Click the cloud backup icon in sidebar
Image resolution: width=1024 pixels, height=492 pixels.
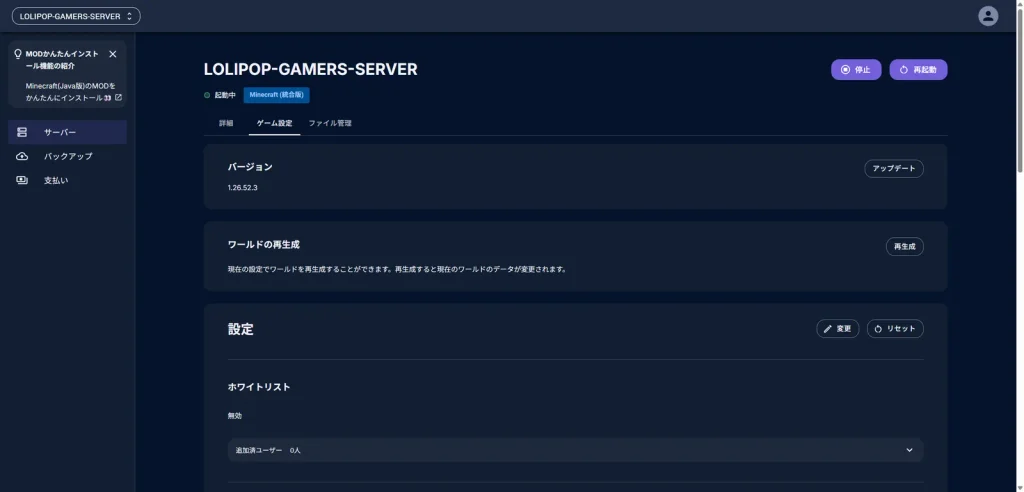coord(22,156)
